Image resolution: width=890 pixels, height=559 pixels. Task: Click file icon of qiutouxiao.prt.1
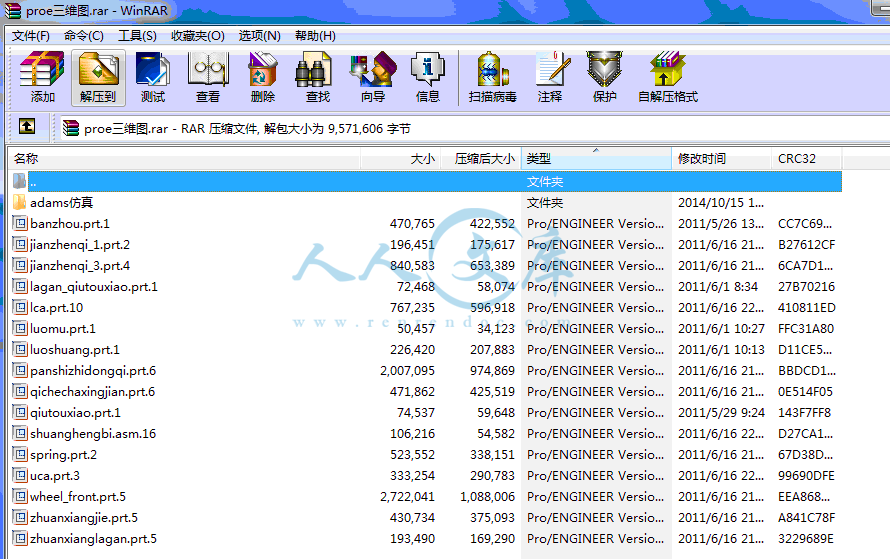(20, 412)
